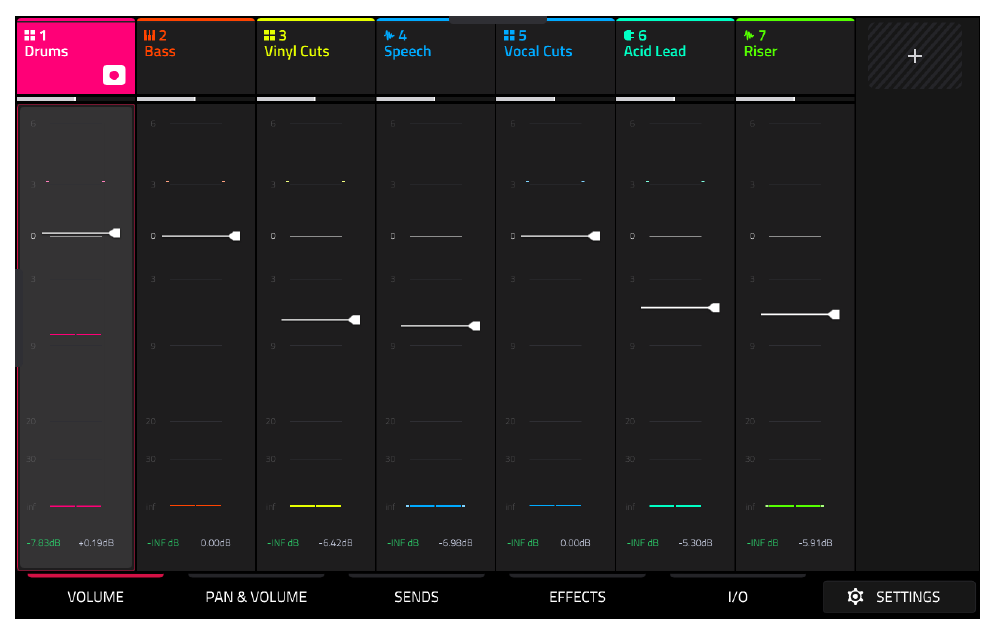Click the -INF dB peak reading on Riser
This screenshot has height=636, width=996.
pyautogui.click(x=762, y=543)
